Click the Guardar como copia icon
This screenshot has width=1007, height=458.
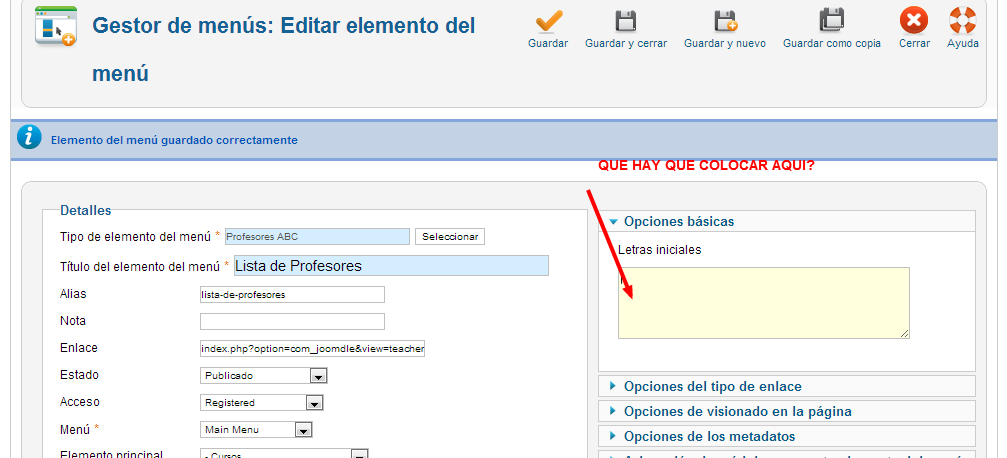tap(831, 21)
